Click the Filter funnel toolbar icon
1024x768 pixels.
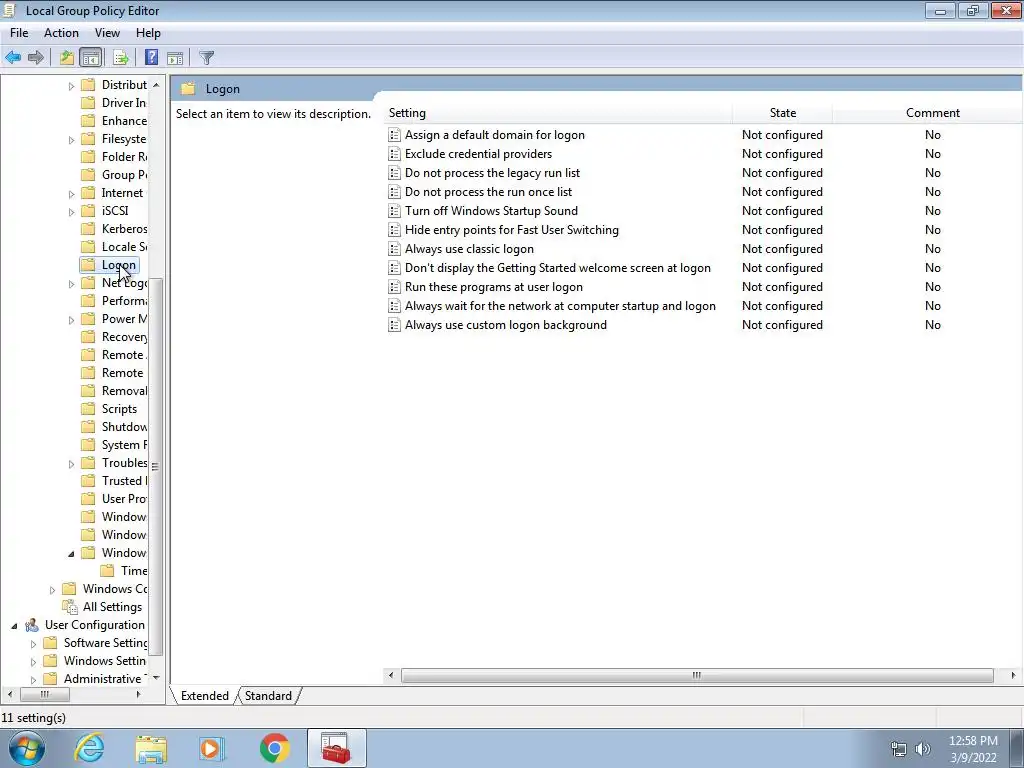click(x=206, y=57)
